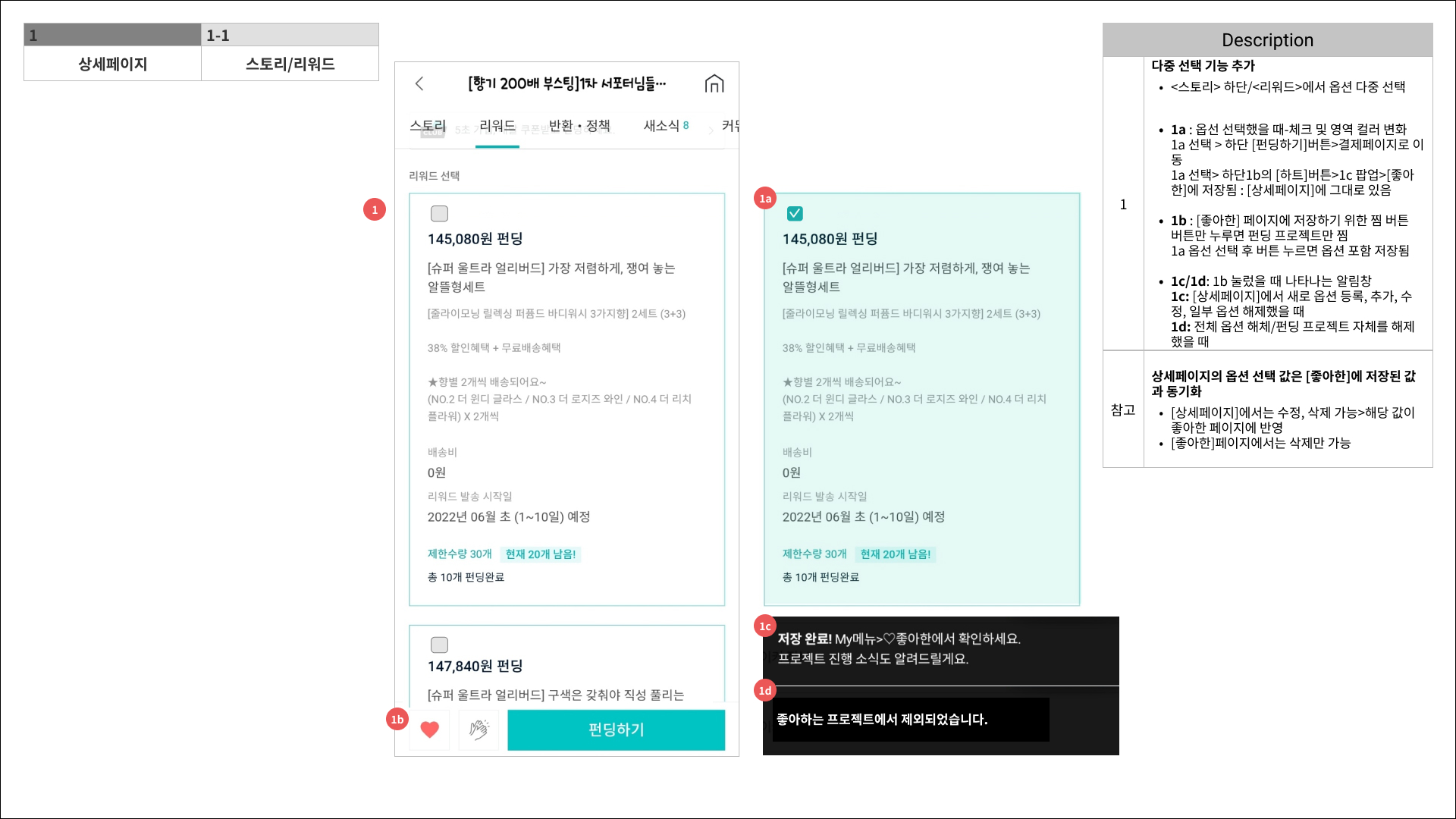Open the 새소식 tab
This screenshot has width=1456, height=819.
(x=665, y=126)
